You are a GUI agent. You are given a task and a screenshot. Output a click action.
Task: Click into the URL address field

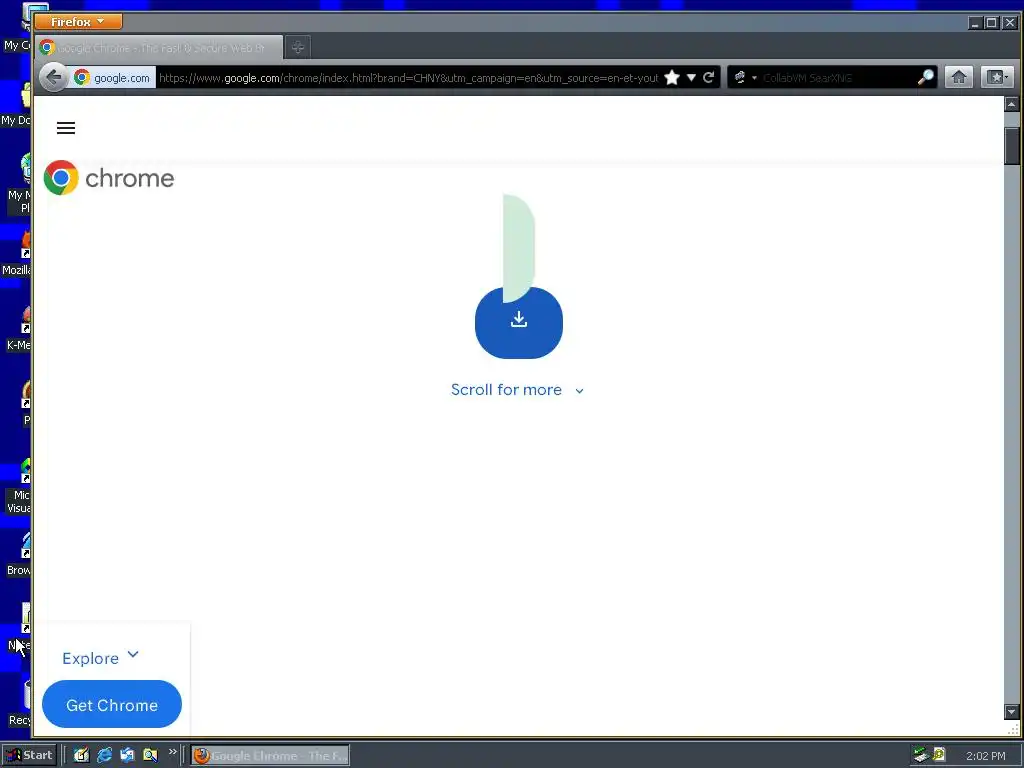coord(408,78)
